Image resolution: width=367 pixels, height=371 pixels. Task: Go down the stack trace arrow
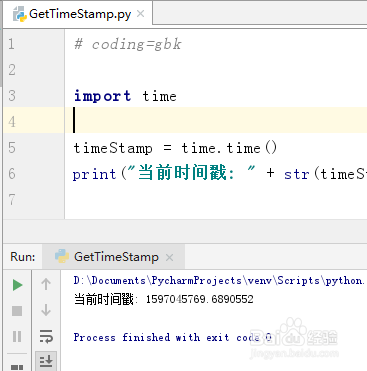point(46,310)
